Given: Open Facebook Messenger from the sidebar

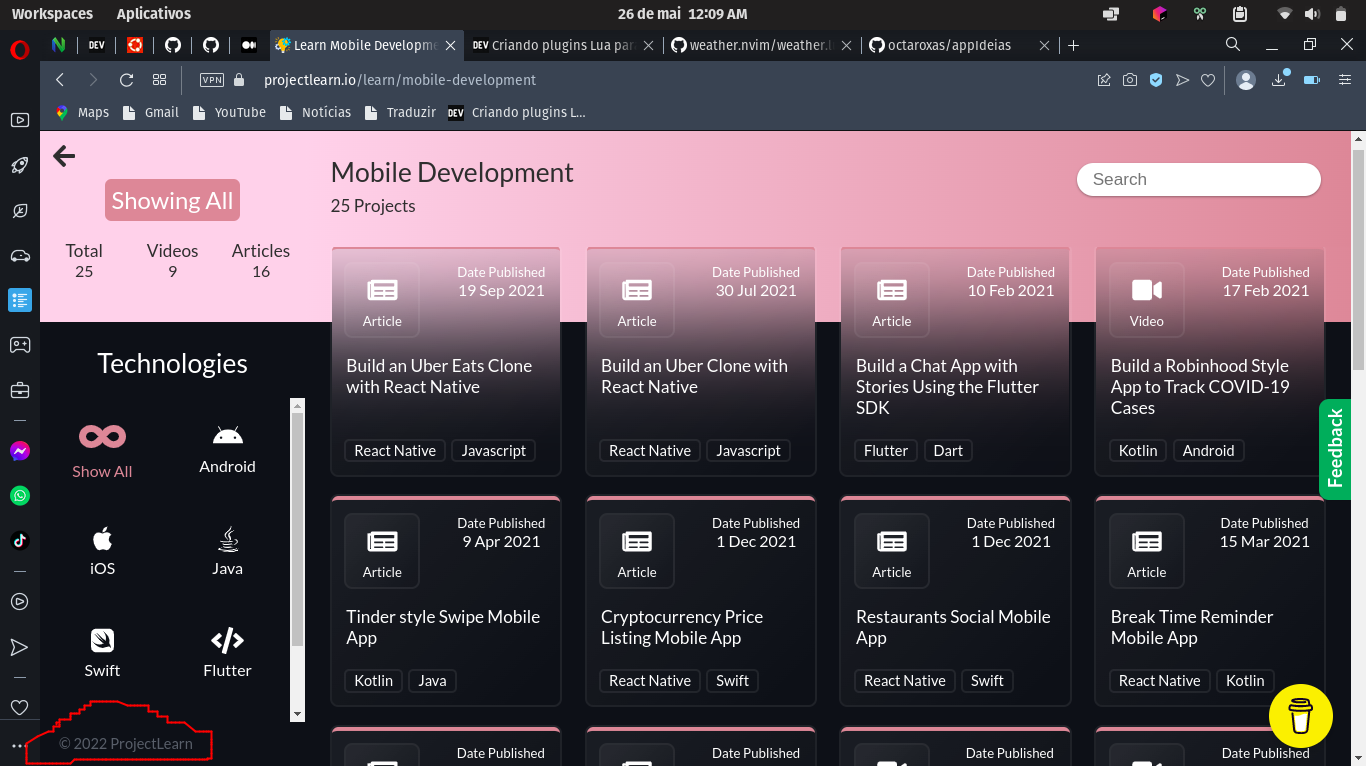Looking at the screenshot, I should 20,451.
